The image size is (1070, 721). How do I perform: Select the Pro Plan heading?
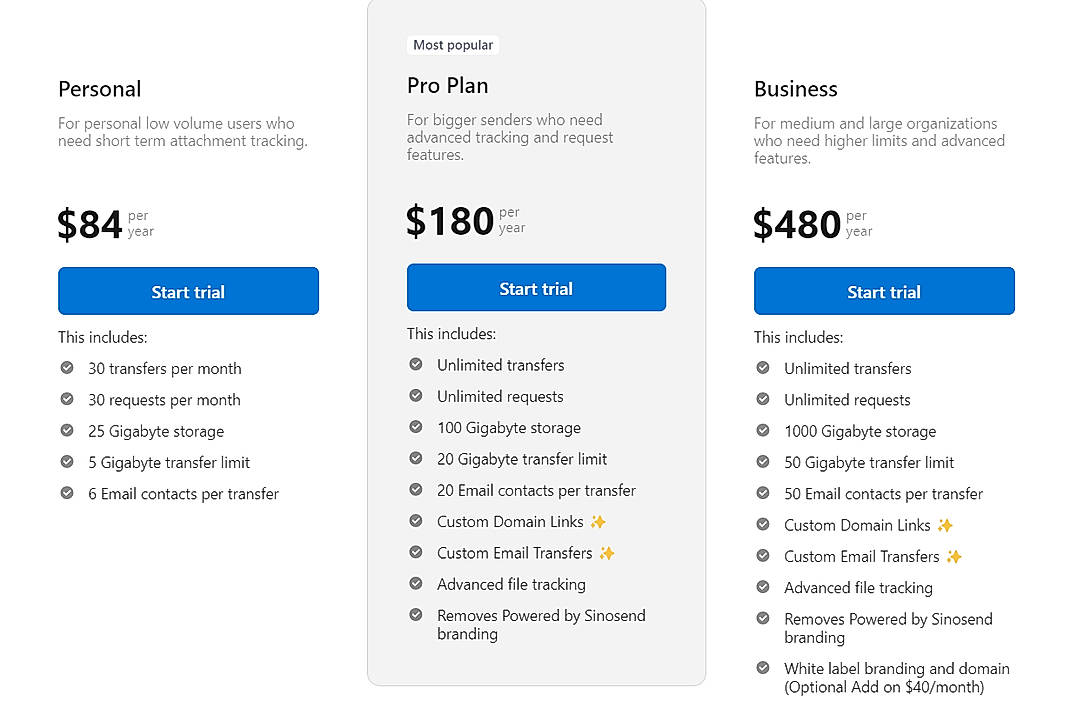coord(447,86)
